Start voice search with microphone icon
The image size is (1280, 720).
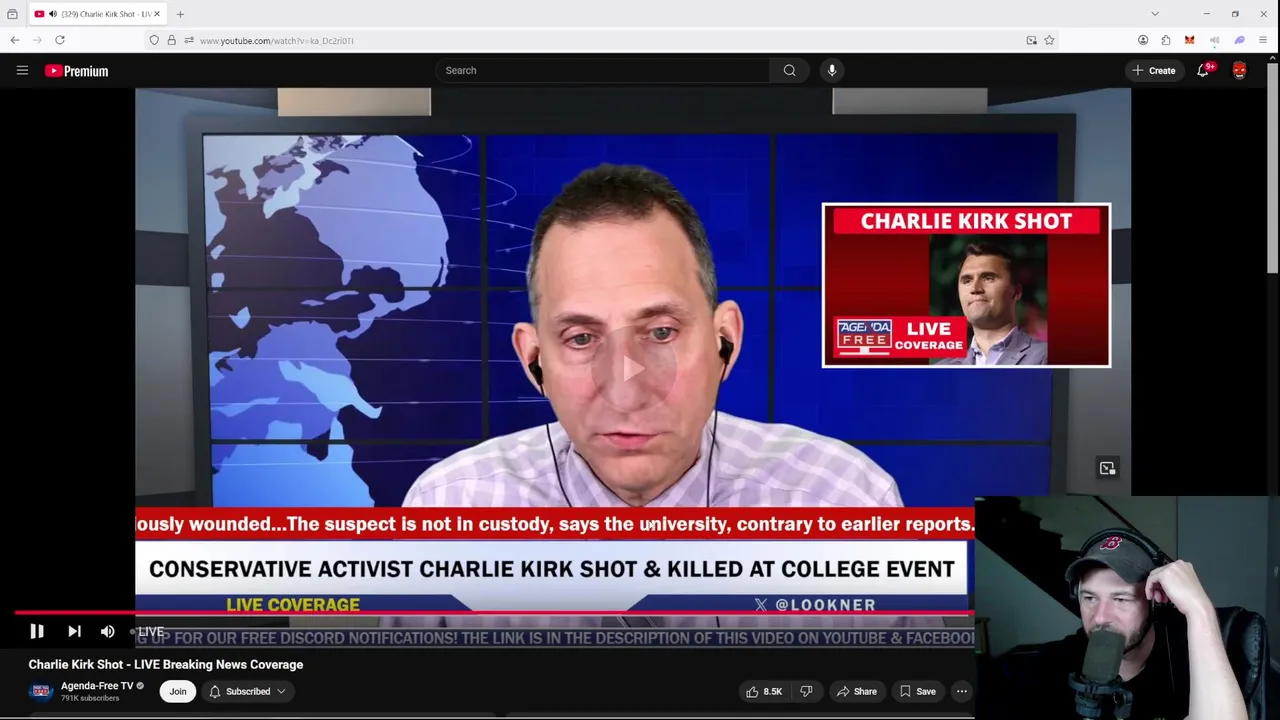[x=832, y=70]
